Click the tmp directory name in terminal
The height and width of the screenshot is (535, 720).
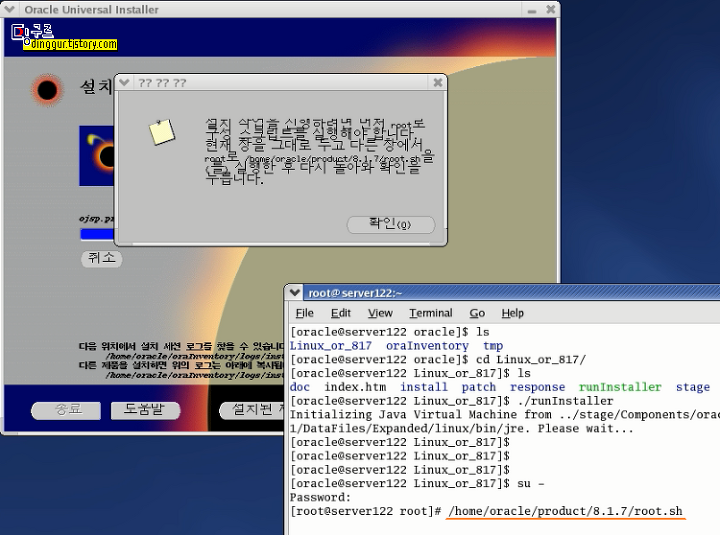click(493, 346)
